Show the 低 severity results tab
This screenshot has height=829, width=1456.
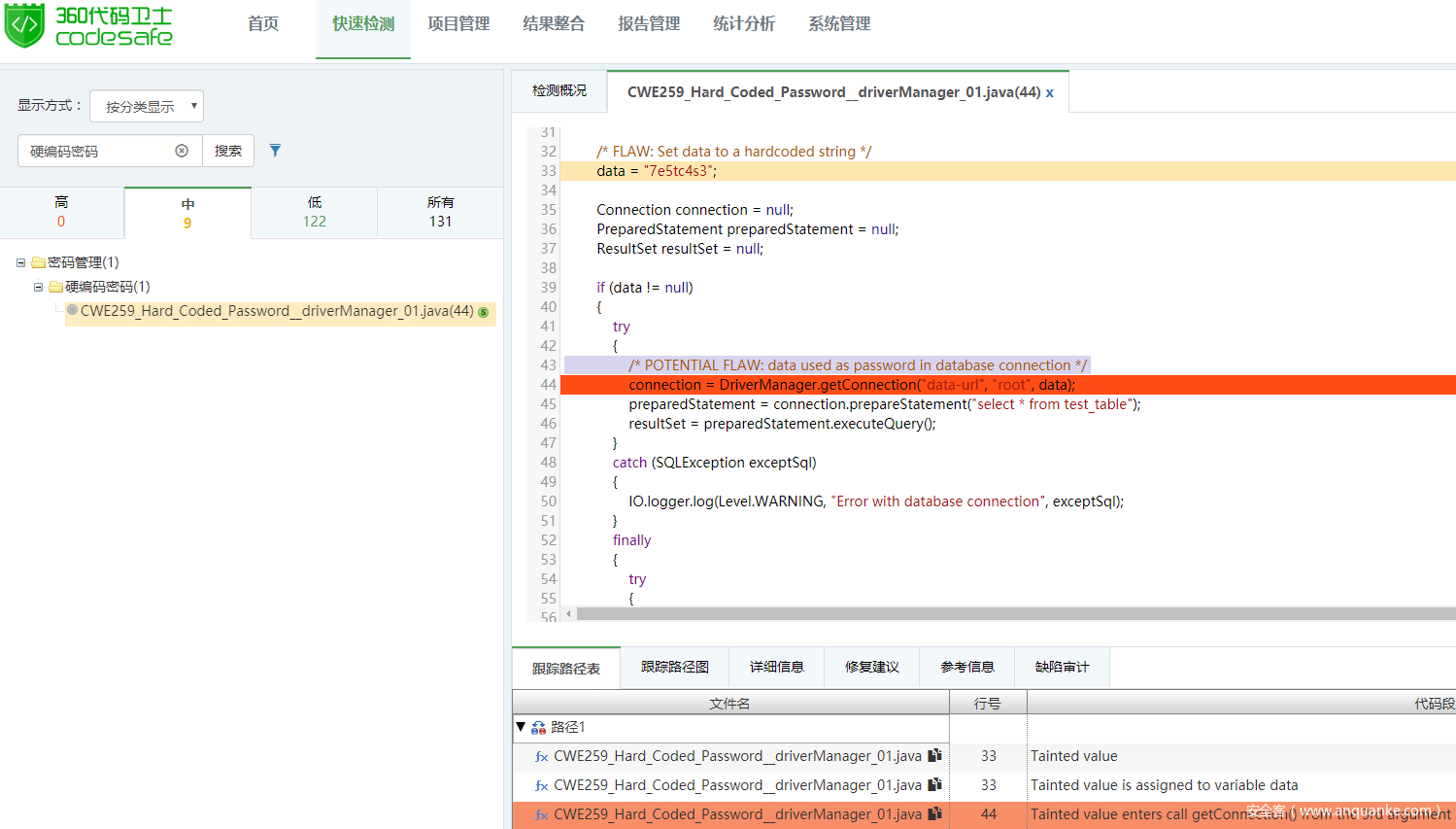click(314, 212)
